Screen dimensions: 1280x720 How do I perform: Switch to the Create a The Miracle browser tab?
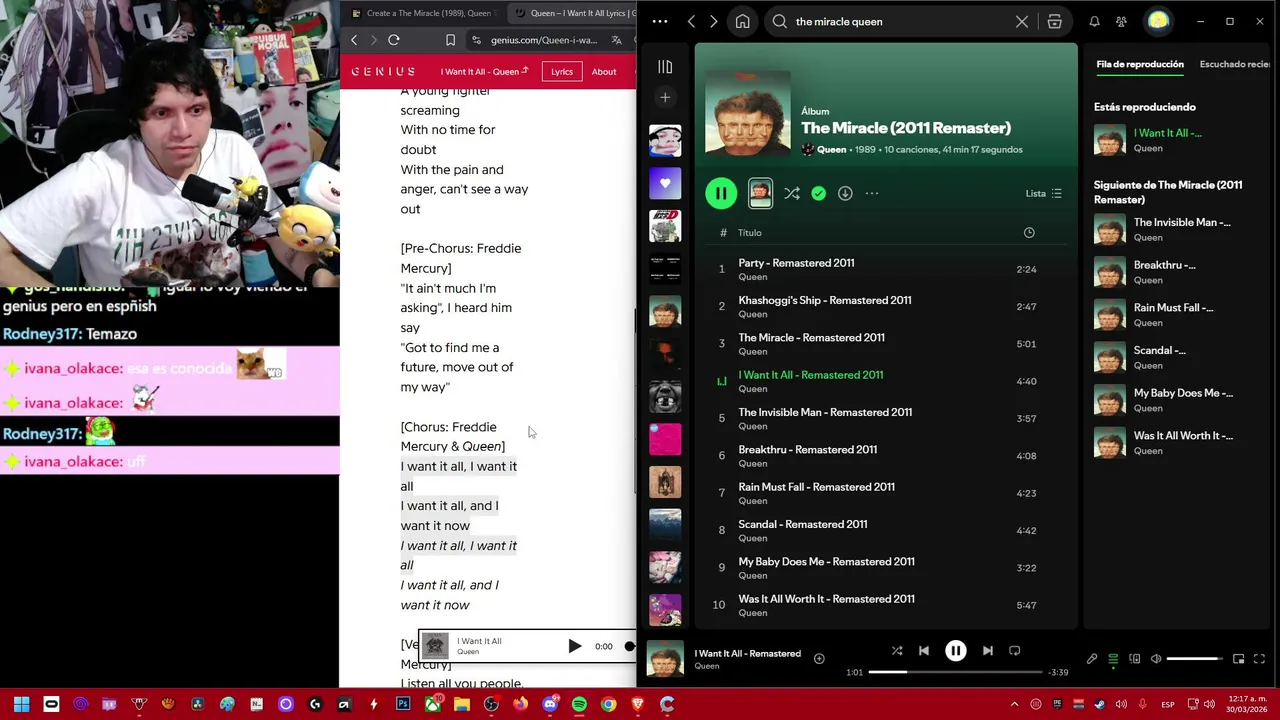tap(423, 13)
